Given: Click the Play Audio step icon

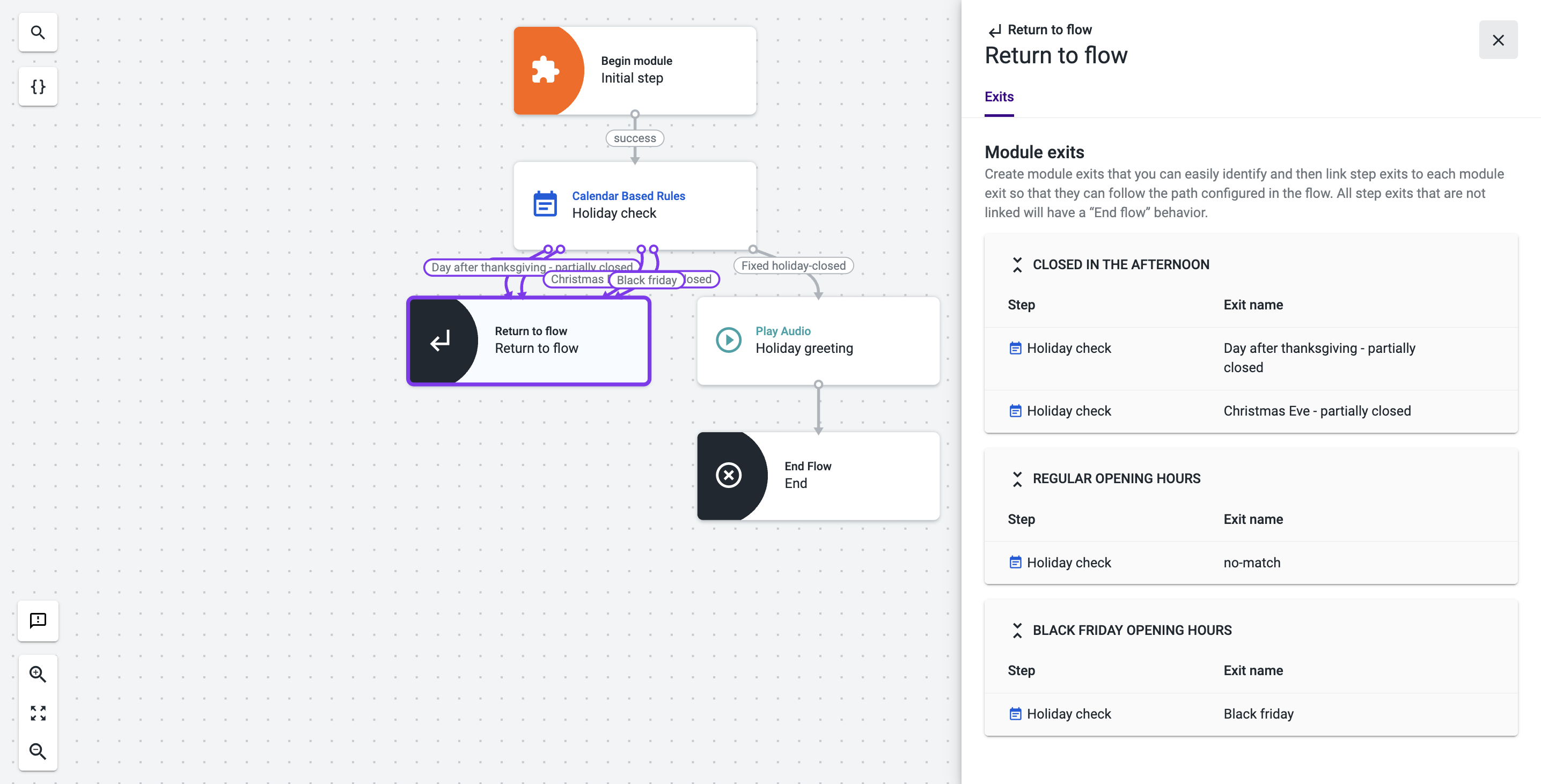Looking at the screenshot, I should (x=728, y=339).
